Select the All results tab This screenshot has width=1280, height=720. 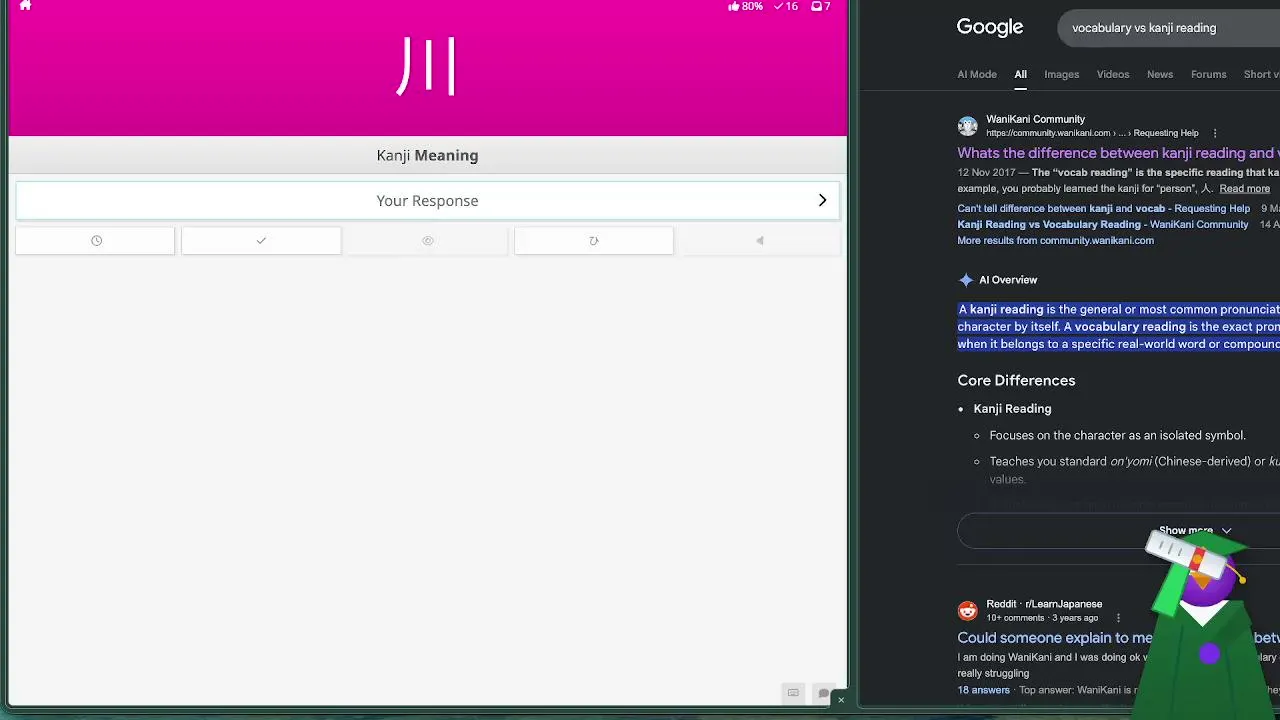click(x=1020, y=74)
